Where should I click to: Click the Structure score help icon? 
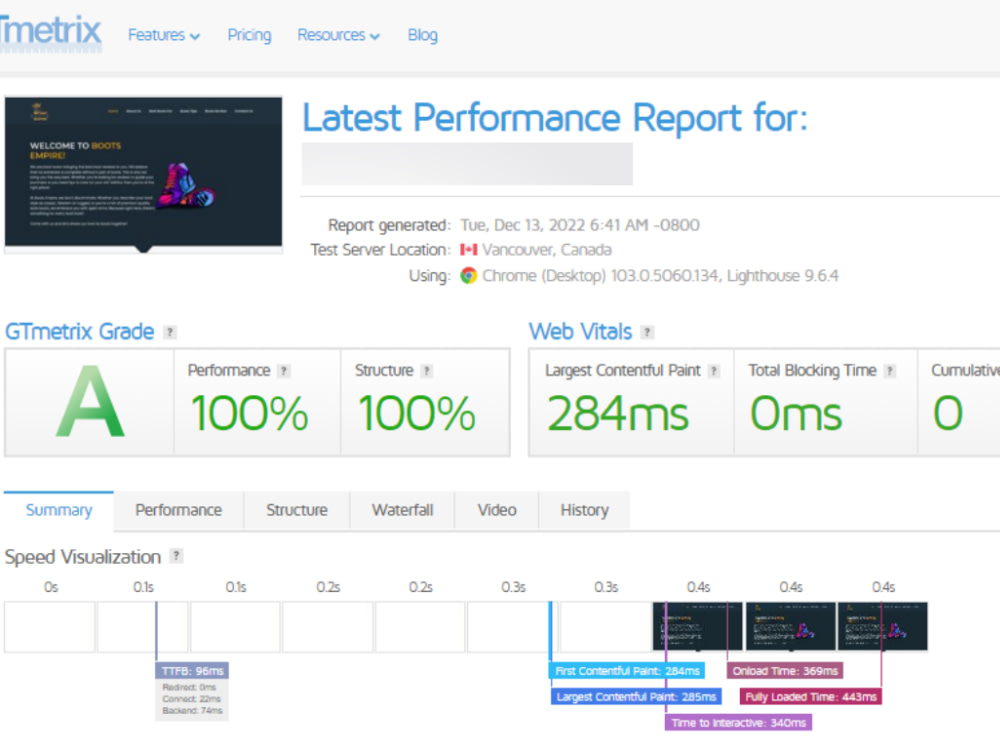coord(427,371)
